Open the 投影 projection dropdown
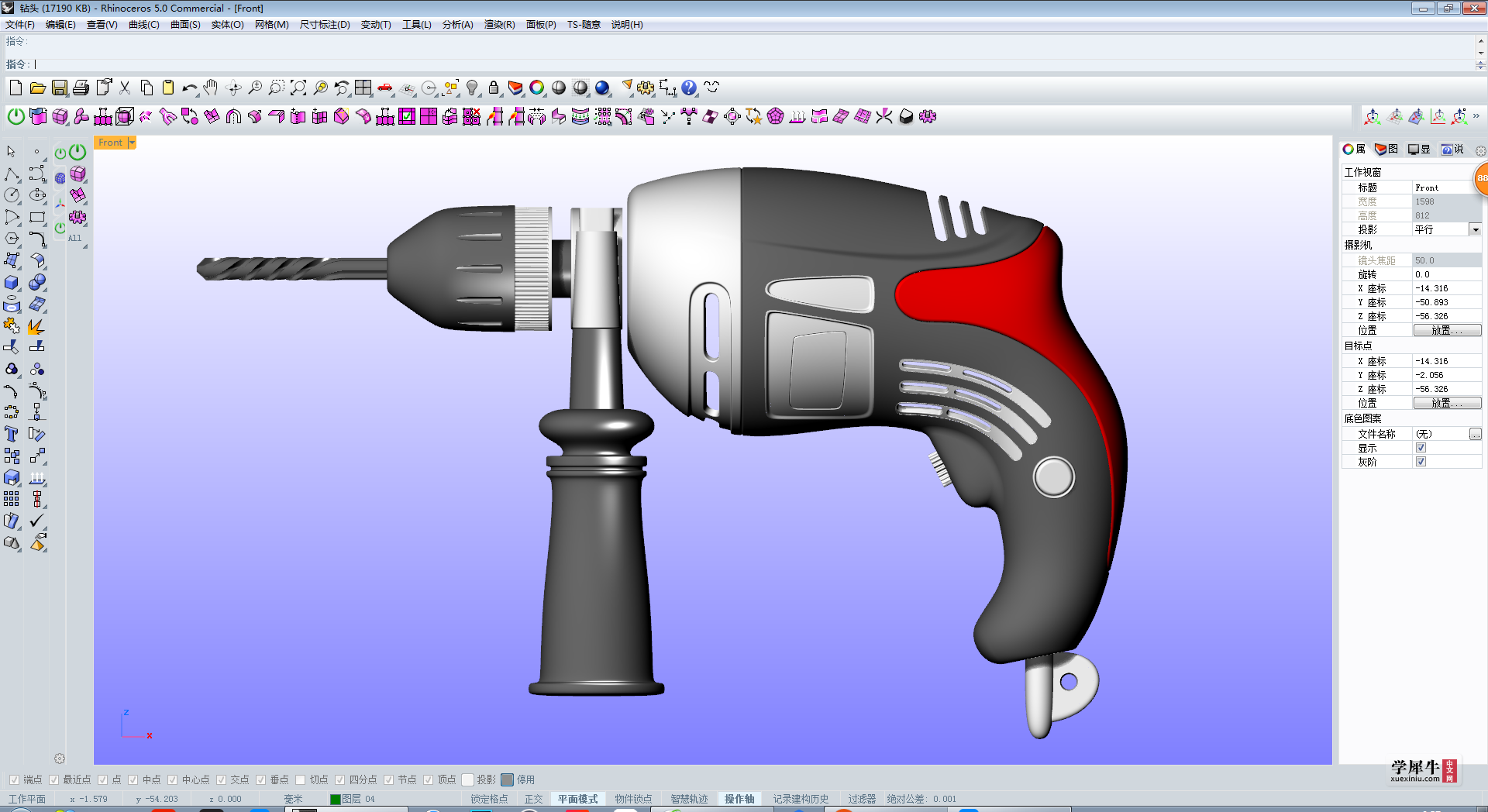Image resolution: width=1488 pixels, height=812 pixels. pyautogui.click(x=1475, y=229)
